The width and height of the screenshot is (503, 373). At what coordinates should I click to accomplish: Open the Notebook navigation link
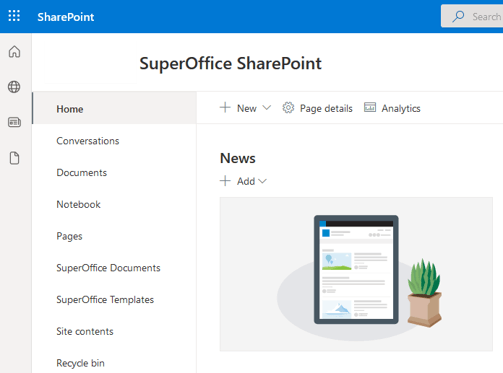[x=78, y=204]
